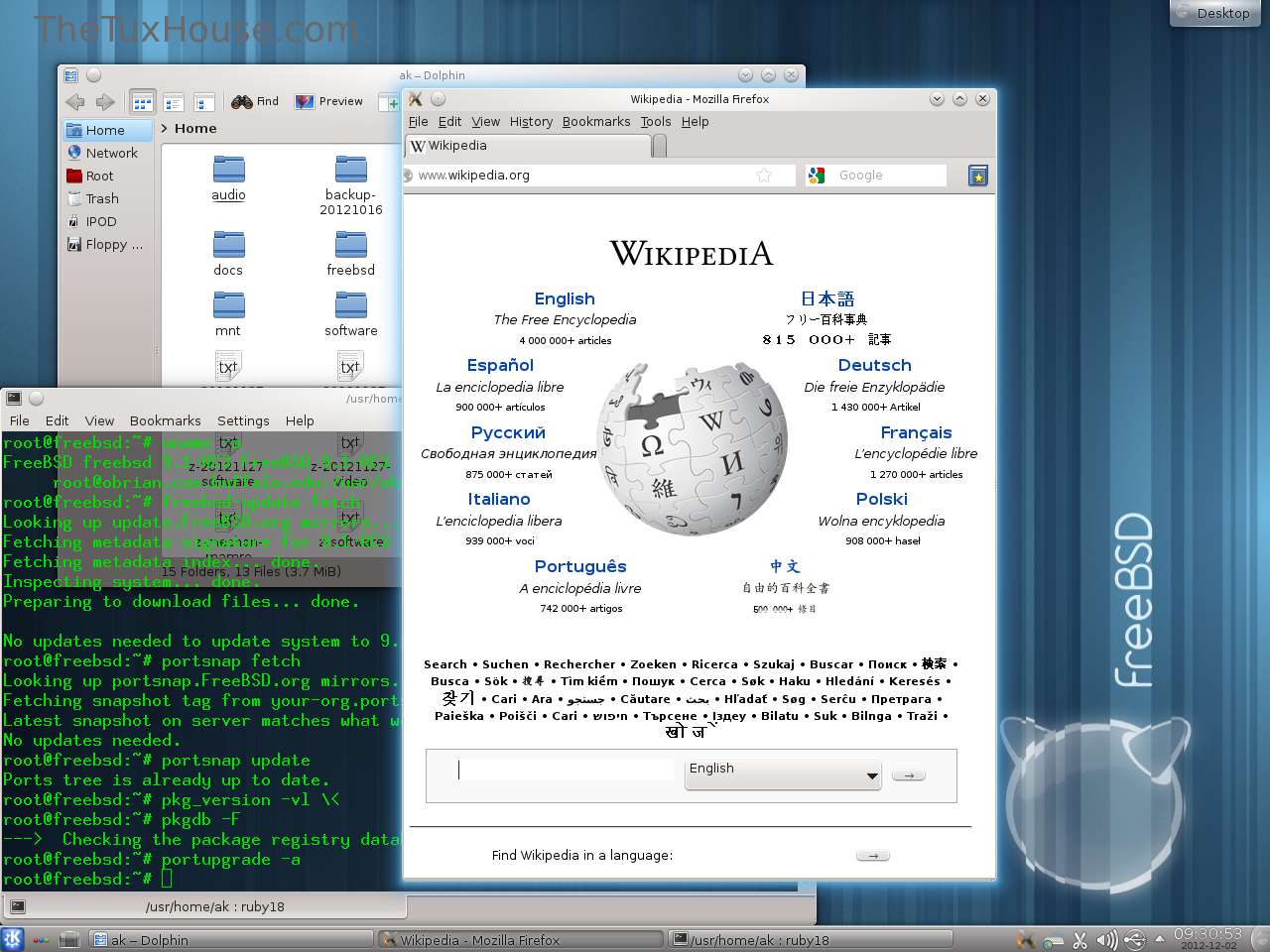Screen dimensions: 1270x952
Task: Click the Wikipedia search input field
Action: (x=565, y=770)
